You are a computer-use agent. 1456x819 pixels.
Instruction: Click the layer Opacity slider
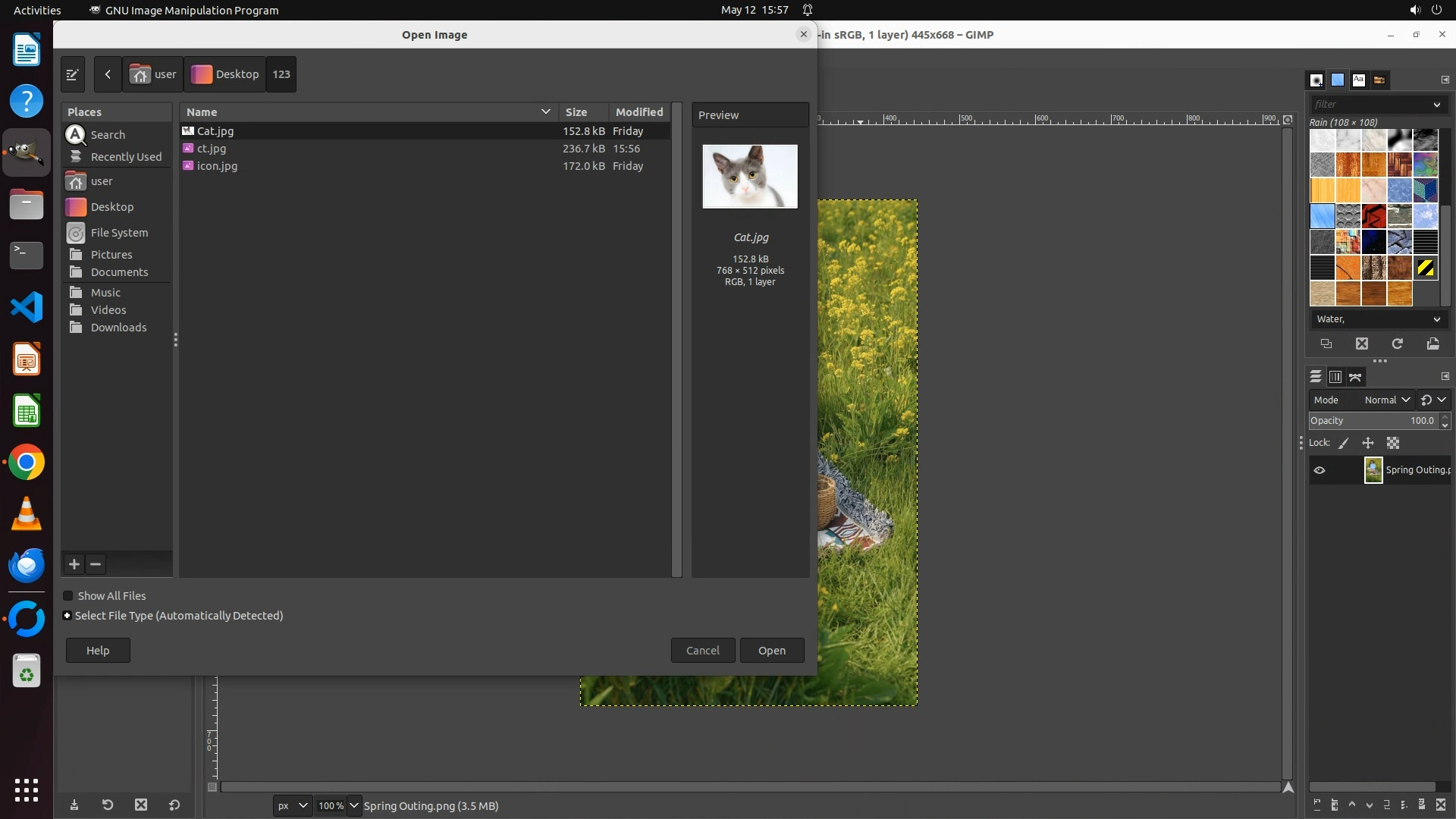click(1373, 421)
